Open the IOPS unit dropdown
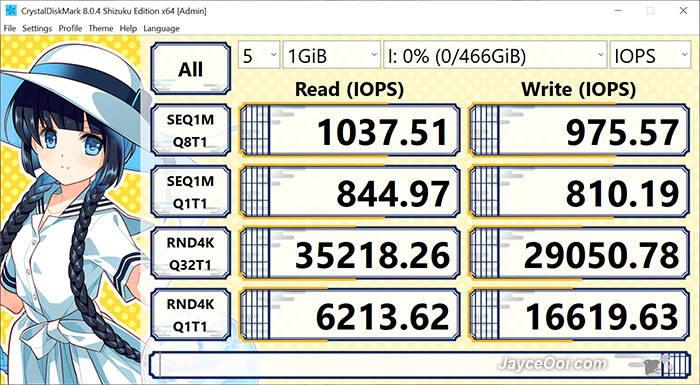700x385 pixels. pos(650,55)
